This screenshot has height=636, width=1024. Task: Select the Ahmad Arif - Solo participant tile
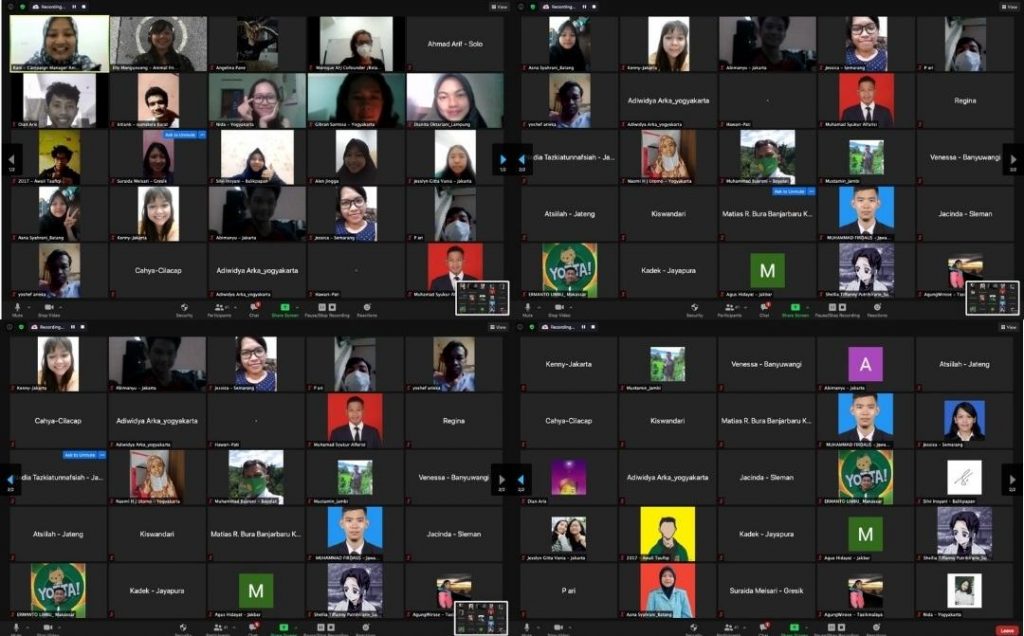(455, 44)
